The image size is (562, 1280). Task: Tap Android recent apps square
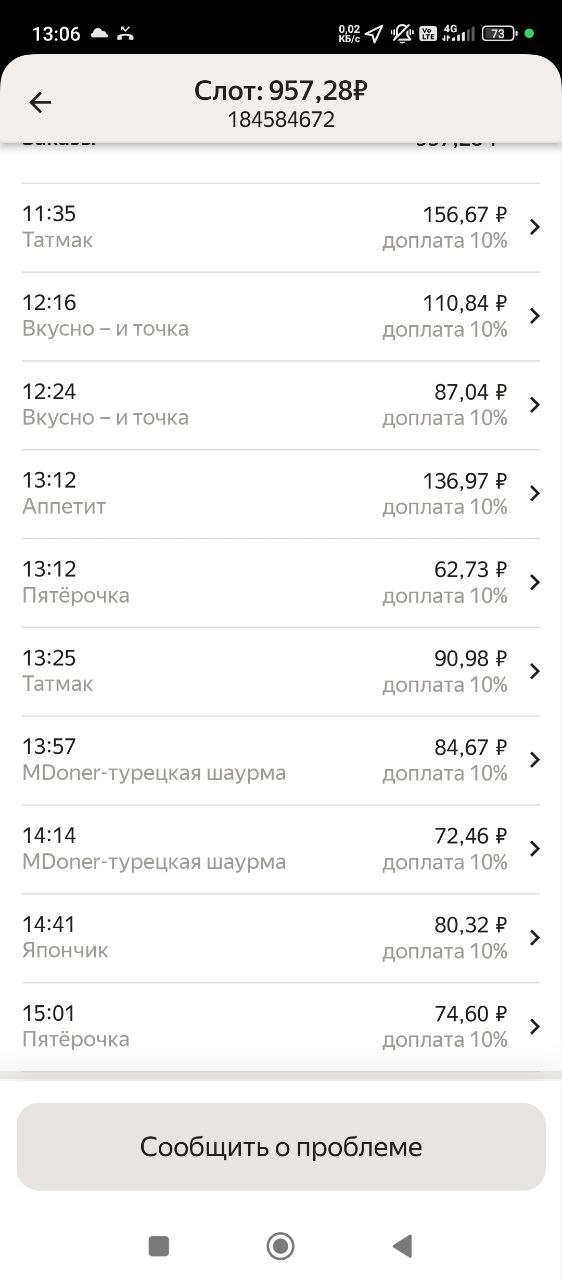(158, 1245)
